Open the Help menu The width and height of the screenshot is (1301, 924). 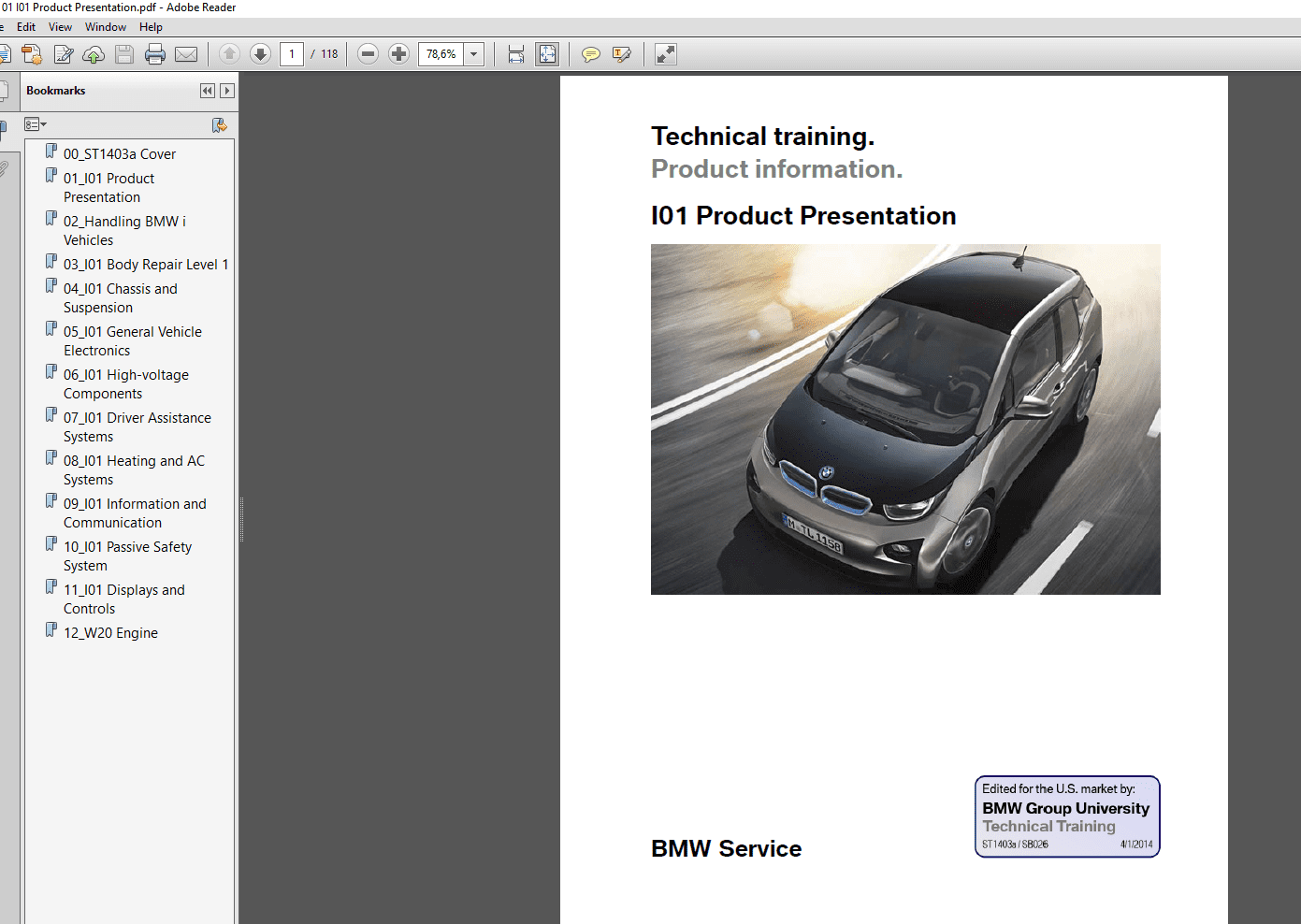[151, 27]
